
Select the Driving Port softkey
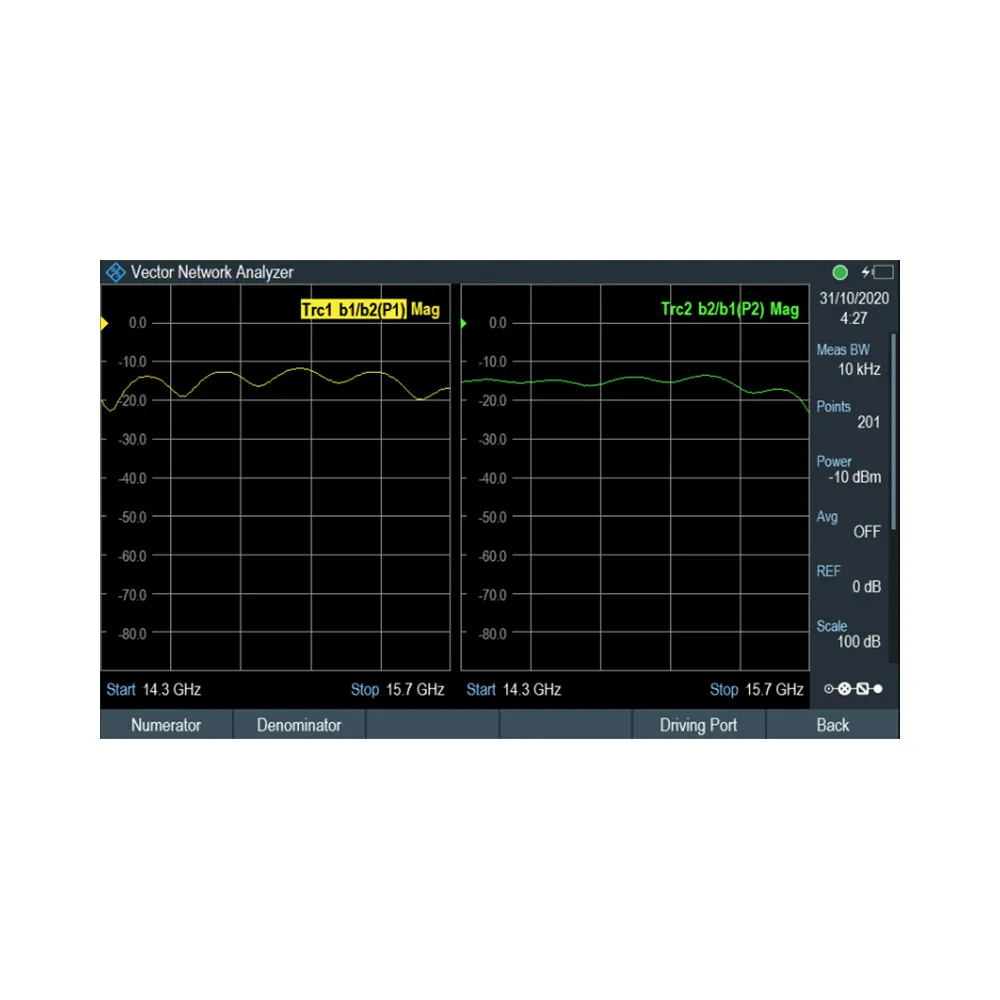click(698, 725)
